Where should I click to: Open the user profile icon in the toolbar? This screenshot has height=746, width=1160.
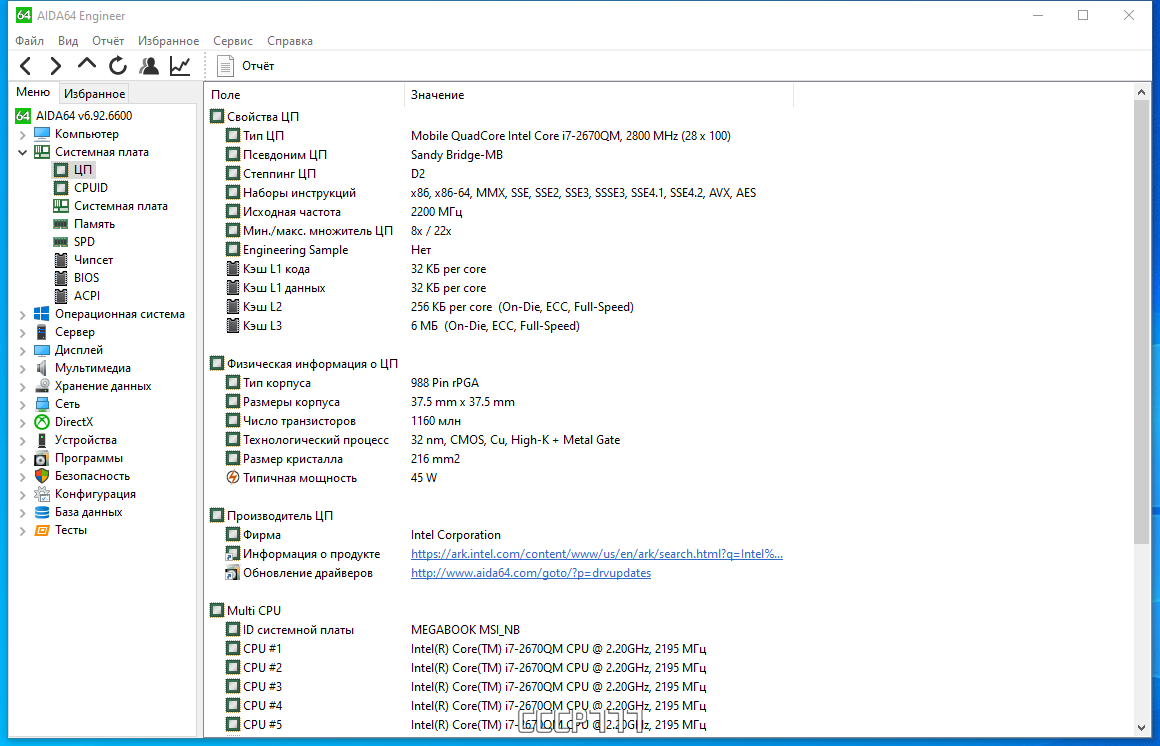coord(149,66)
